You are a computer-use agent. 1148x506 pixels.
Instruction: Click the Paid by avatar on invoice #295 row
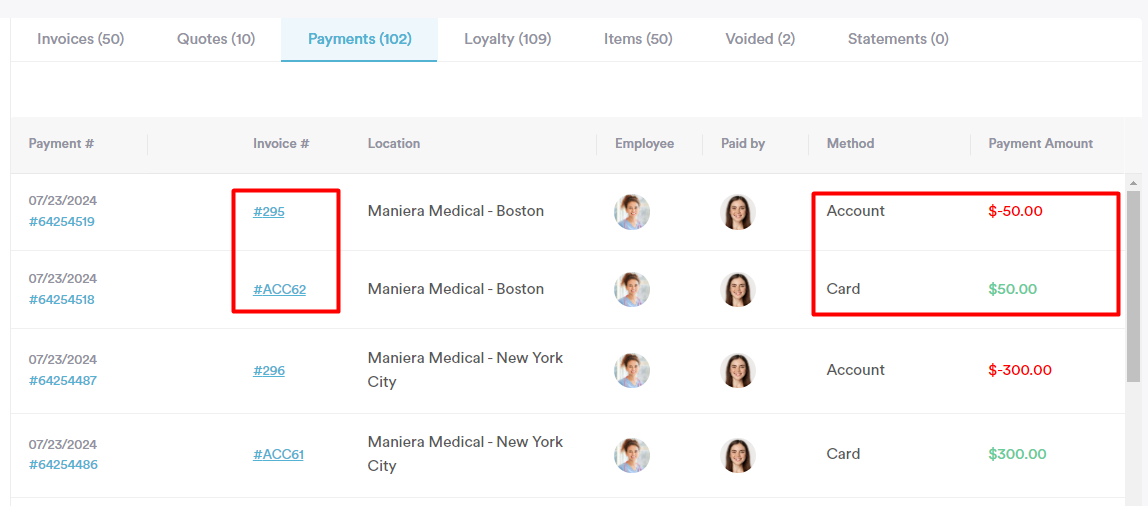(738, 212)
